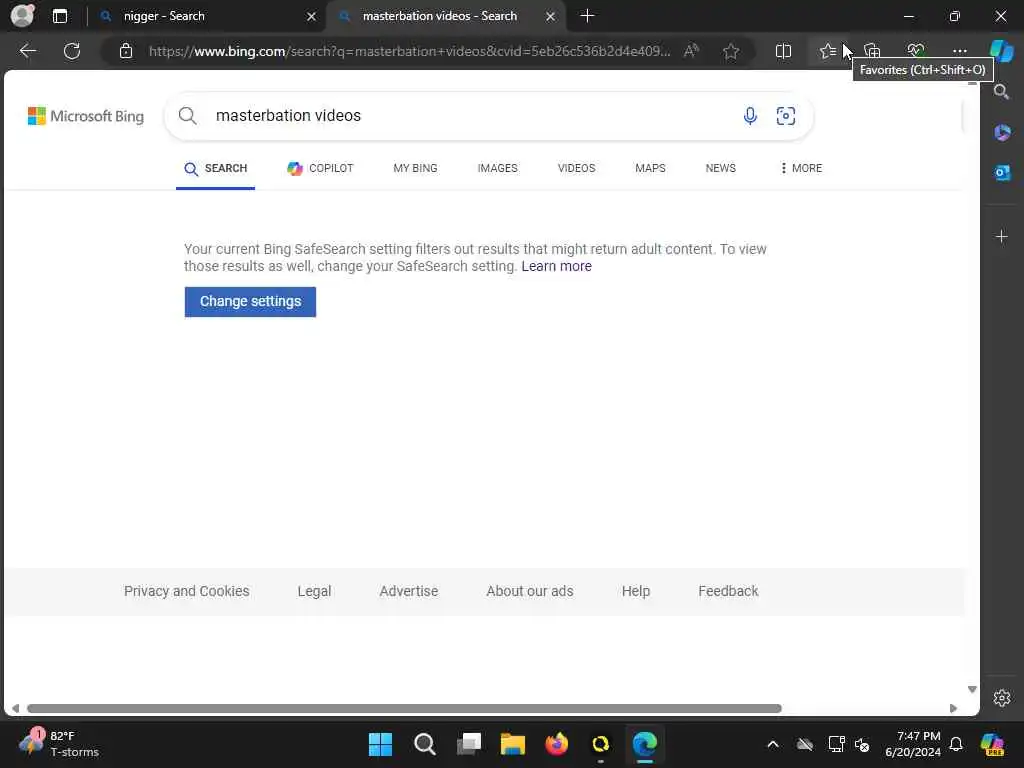Refresh the current page
1024x768 pixels.
pos(72,51)
